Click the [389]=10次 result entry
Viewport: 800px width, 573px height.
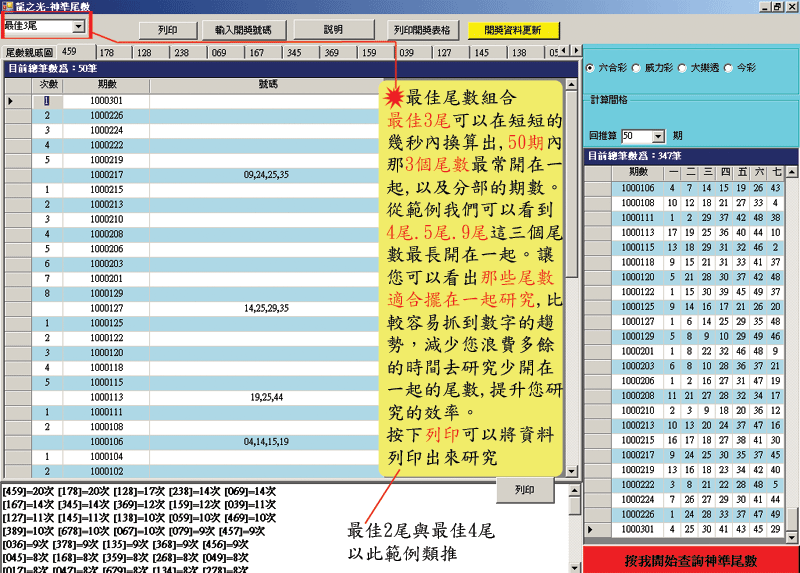pyautogui.click(x=28, y=532)
